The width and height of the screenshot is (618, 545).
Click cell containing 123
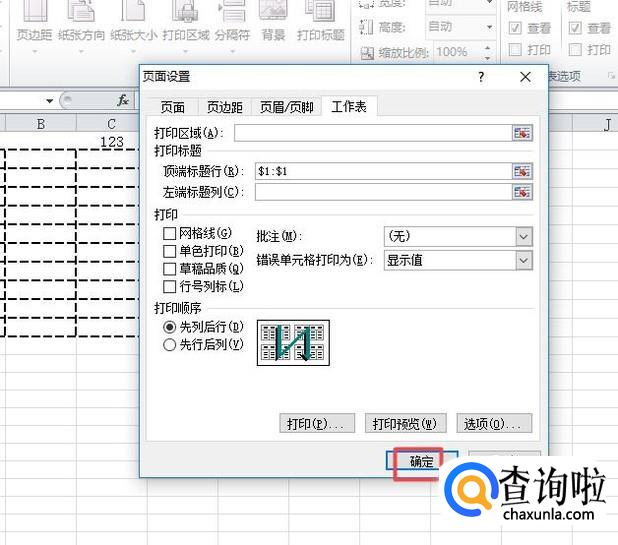click(x=111, y=141)
